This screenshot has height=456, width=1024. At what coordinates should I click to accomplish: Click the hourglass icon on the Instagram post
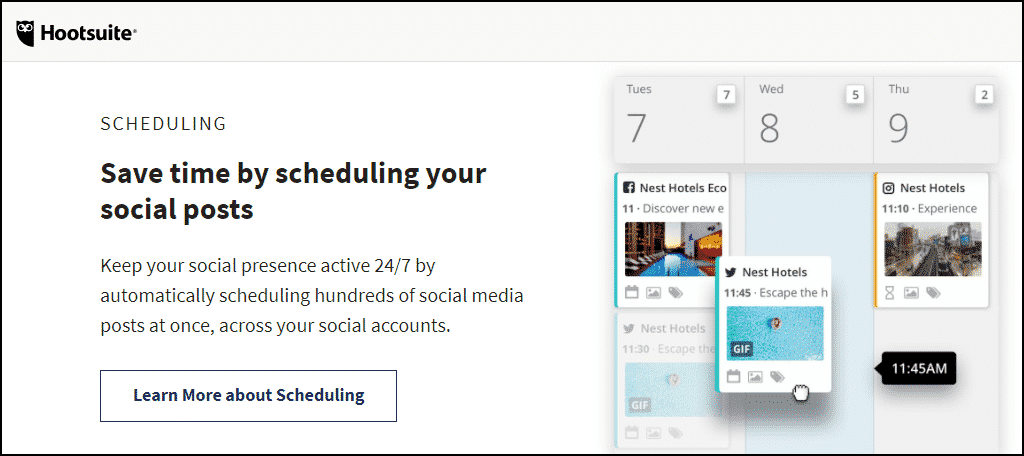click(889, 293)
